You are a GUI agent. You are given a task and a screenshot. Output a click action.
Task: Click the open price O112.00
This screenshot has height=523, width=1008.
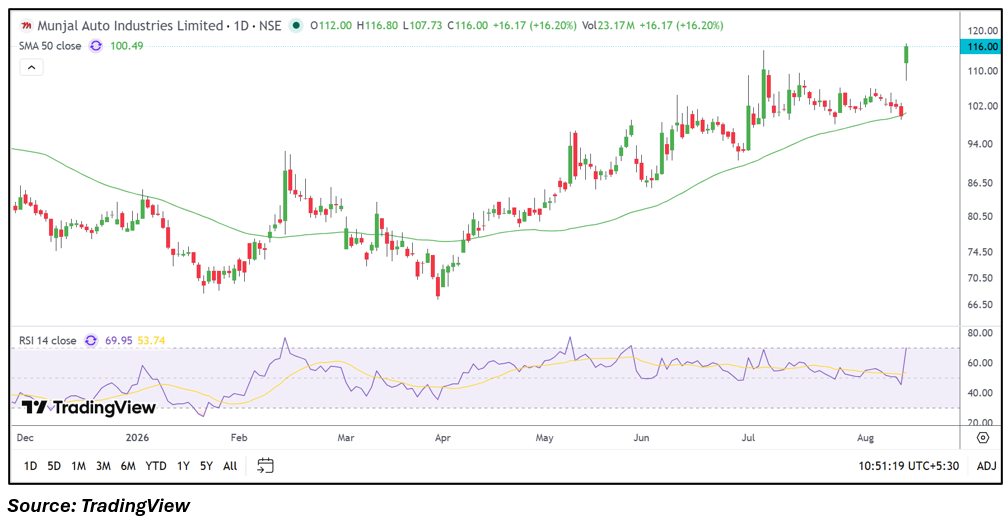click(x=330, y=26)
